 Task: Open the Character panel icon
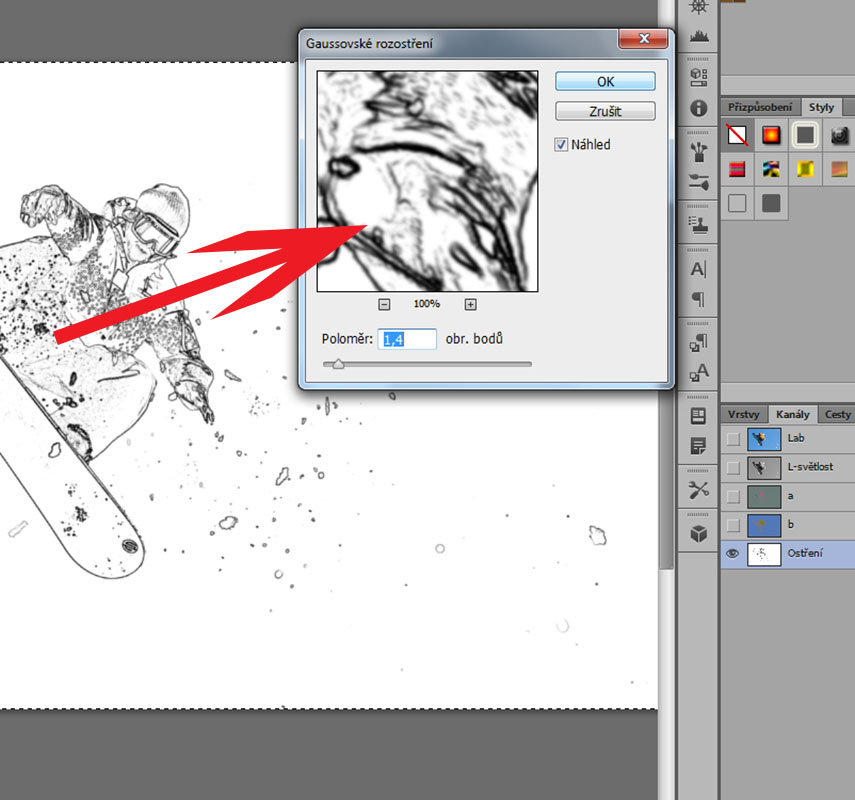point(699,269)
